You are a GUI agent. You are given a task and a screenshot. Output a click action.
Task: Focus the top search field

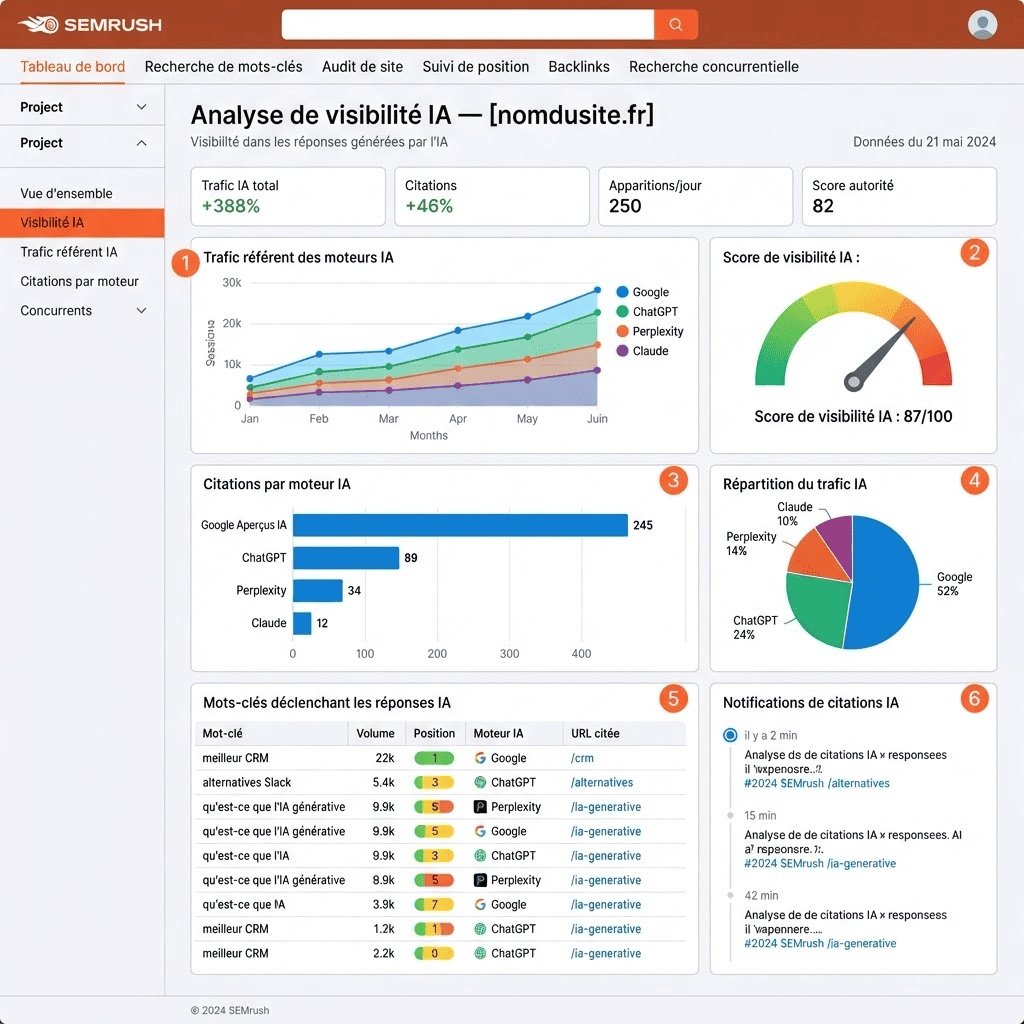point(468,25)
